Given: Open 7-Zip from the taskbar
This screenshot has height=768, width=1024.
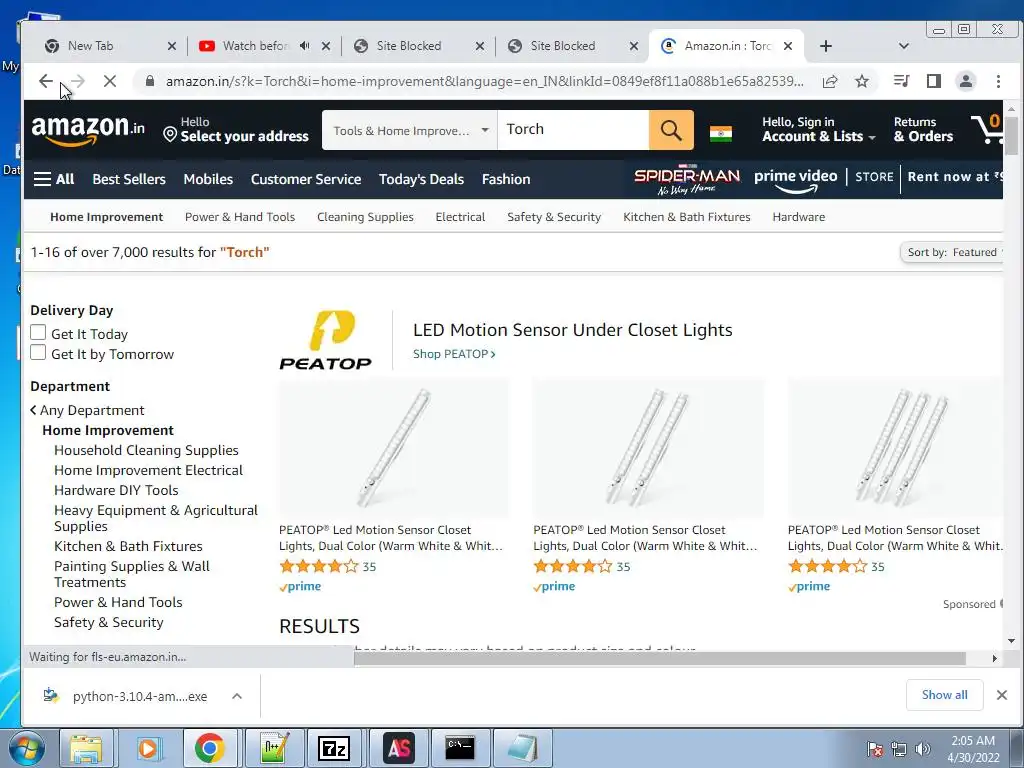Looking at the screenshot, I should pyautogui.click(x=334, y=748).
